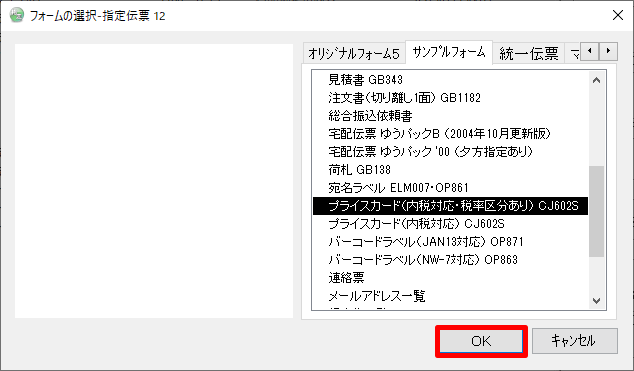The image size is (634, 371).
Task: Click the list scroll down arrow
Action: 596,301
